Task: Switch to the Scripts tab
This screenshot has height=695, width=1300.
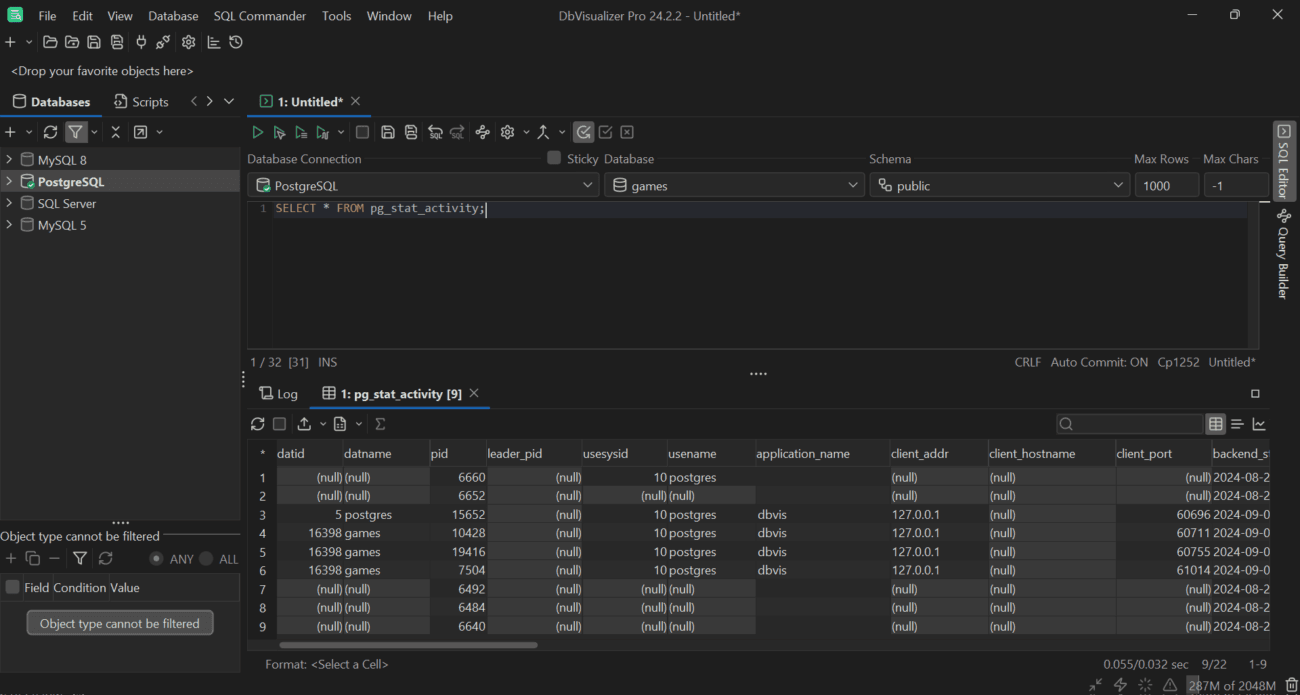Action: pyautogui.click(x=141, y=102)
